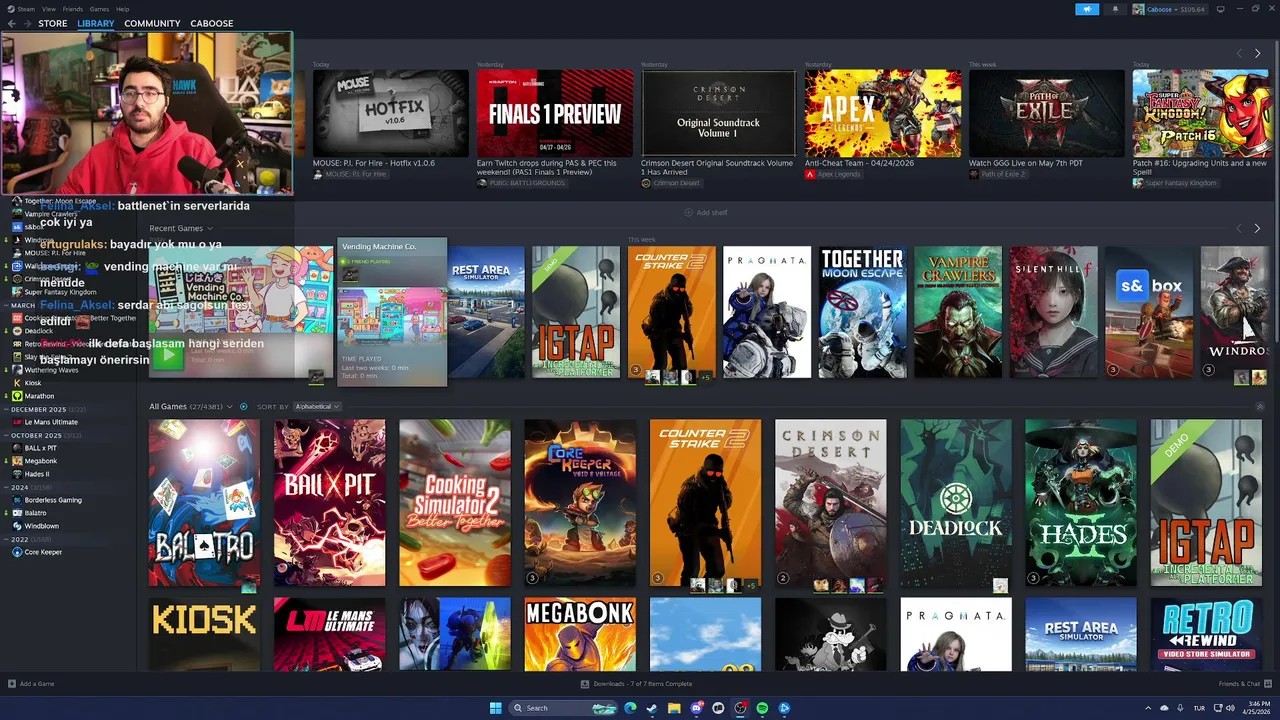The width and height of the screenshot is (1280, 720).
Task: Open Downloads status at bottom bar
Action: click(x=636, y=684)
